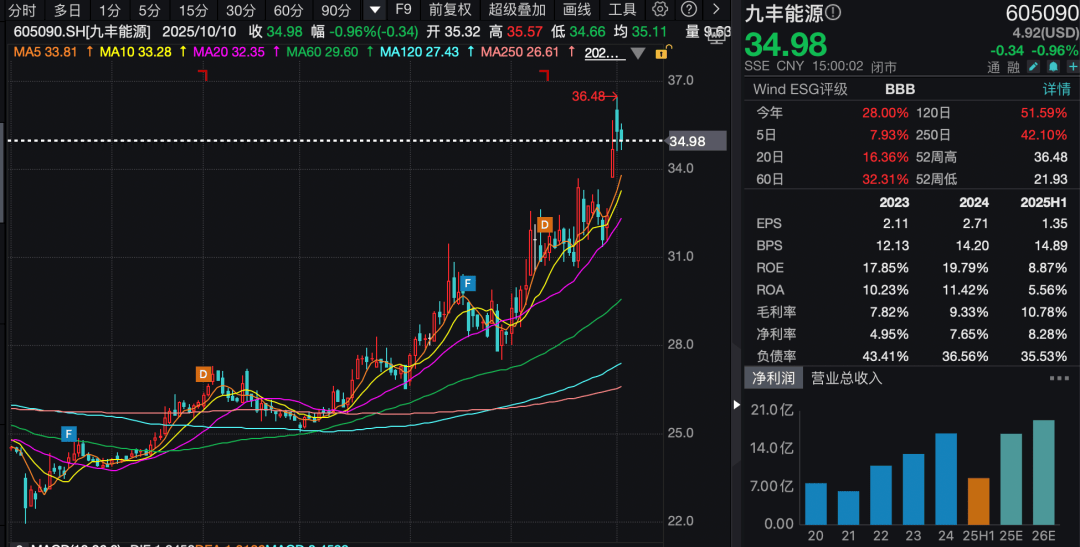
Task: Toggle 超级叠加 overlay option
Action: [x=517, y=10]
